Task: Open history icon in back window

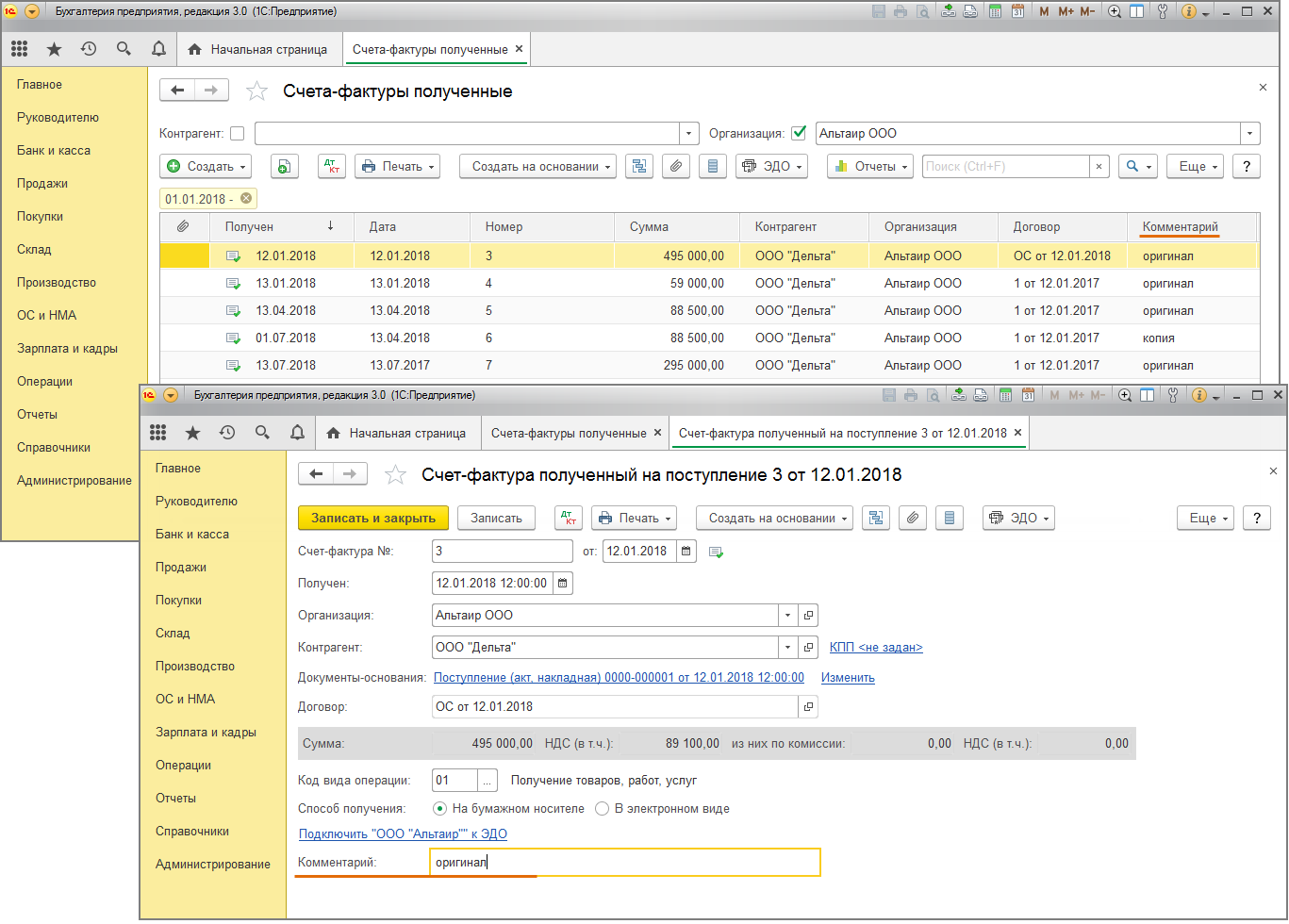Action: [89, 49]
